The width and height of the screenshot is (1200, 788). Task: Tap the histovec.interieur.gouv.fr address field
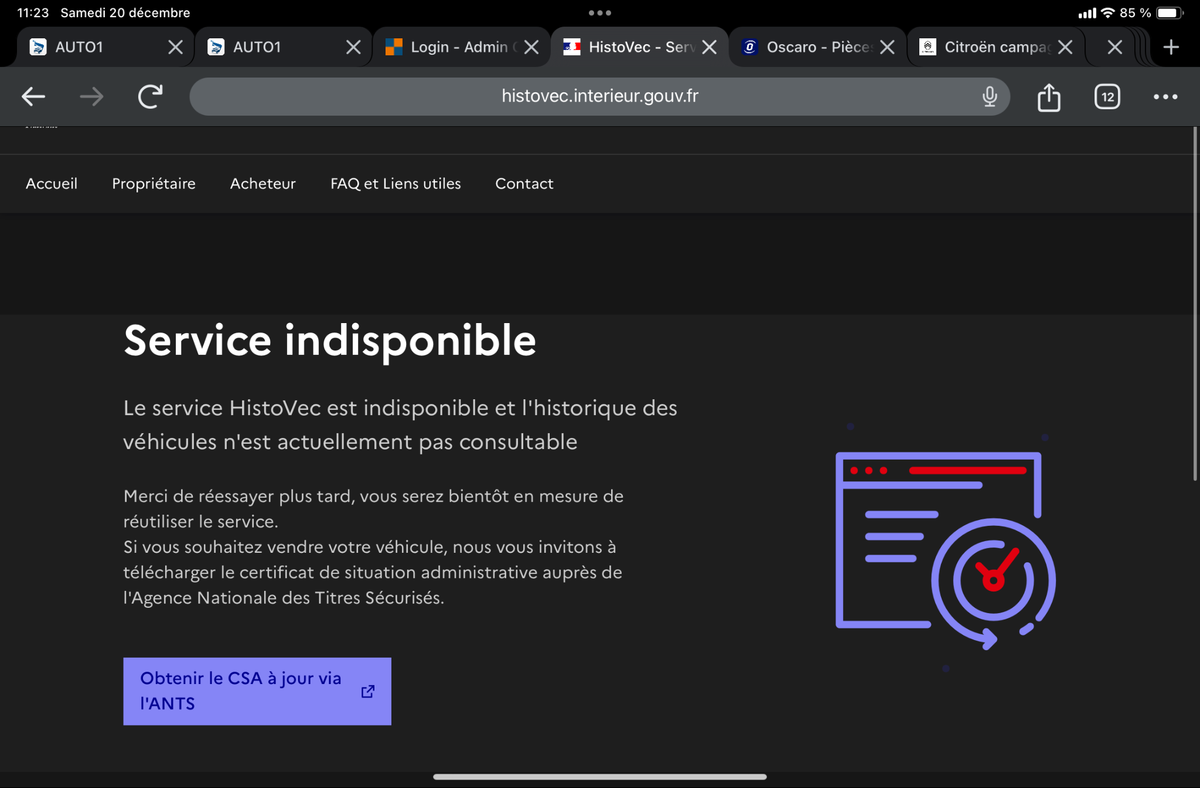click(600, 97)
